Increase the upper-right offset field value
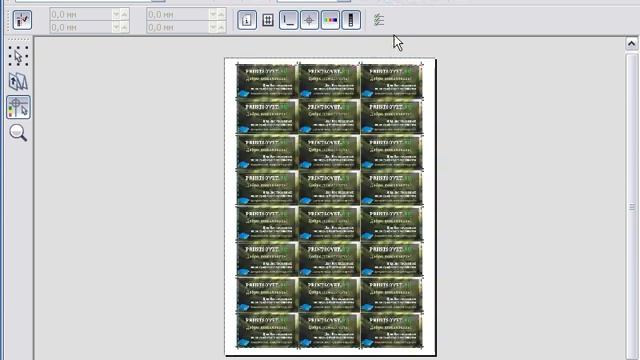 222,15
